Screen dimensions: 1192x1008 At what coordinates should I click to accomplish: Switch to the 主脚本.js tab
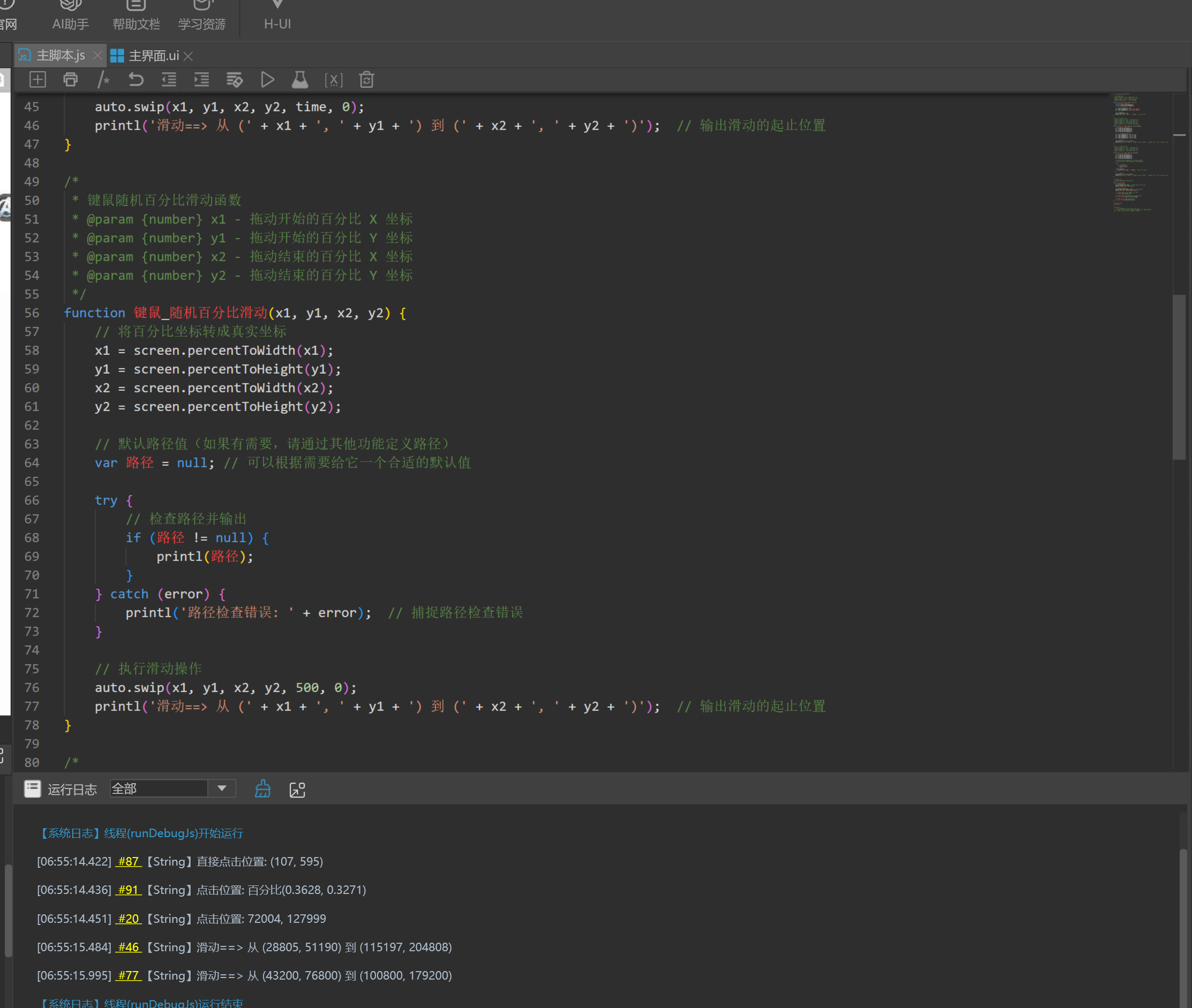coord(61,56)
